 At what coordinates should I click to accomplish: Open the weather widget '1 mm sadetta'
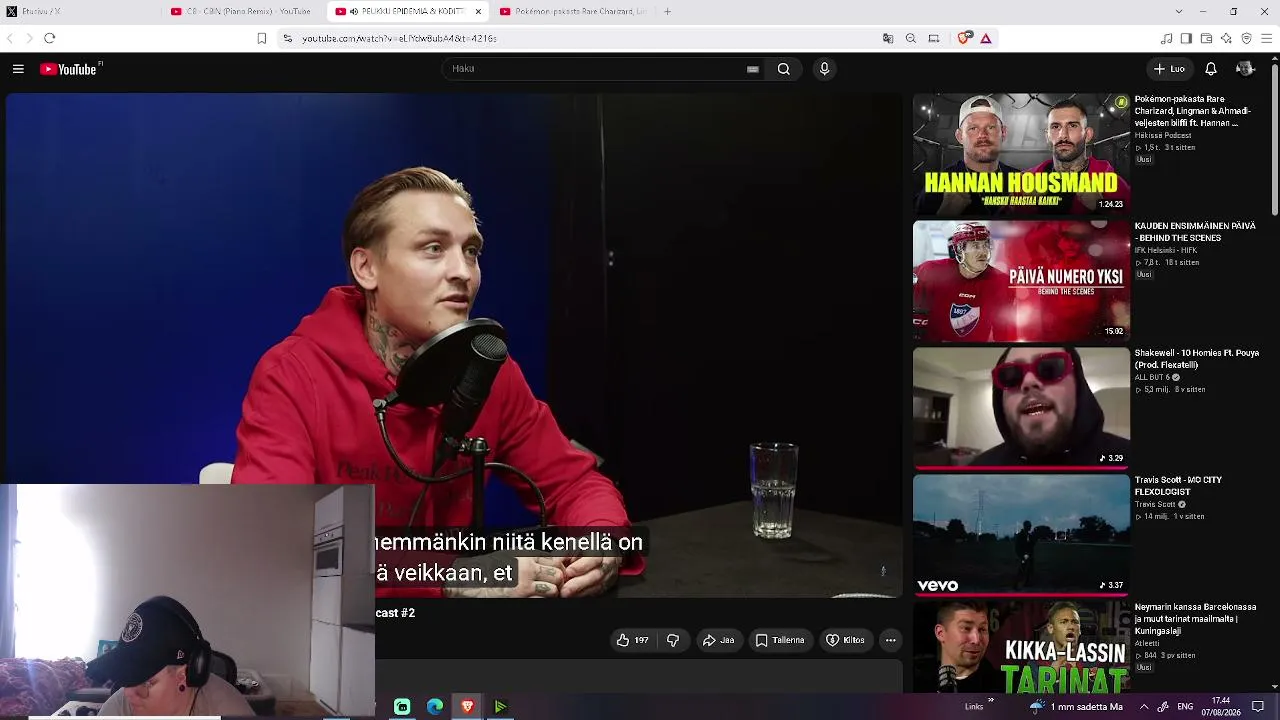pyautogui.click(x=1076, y=707)
